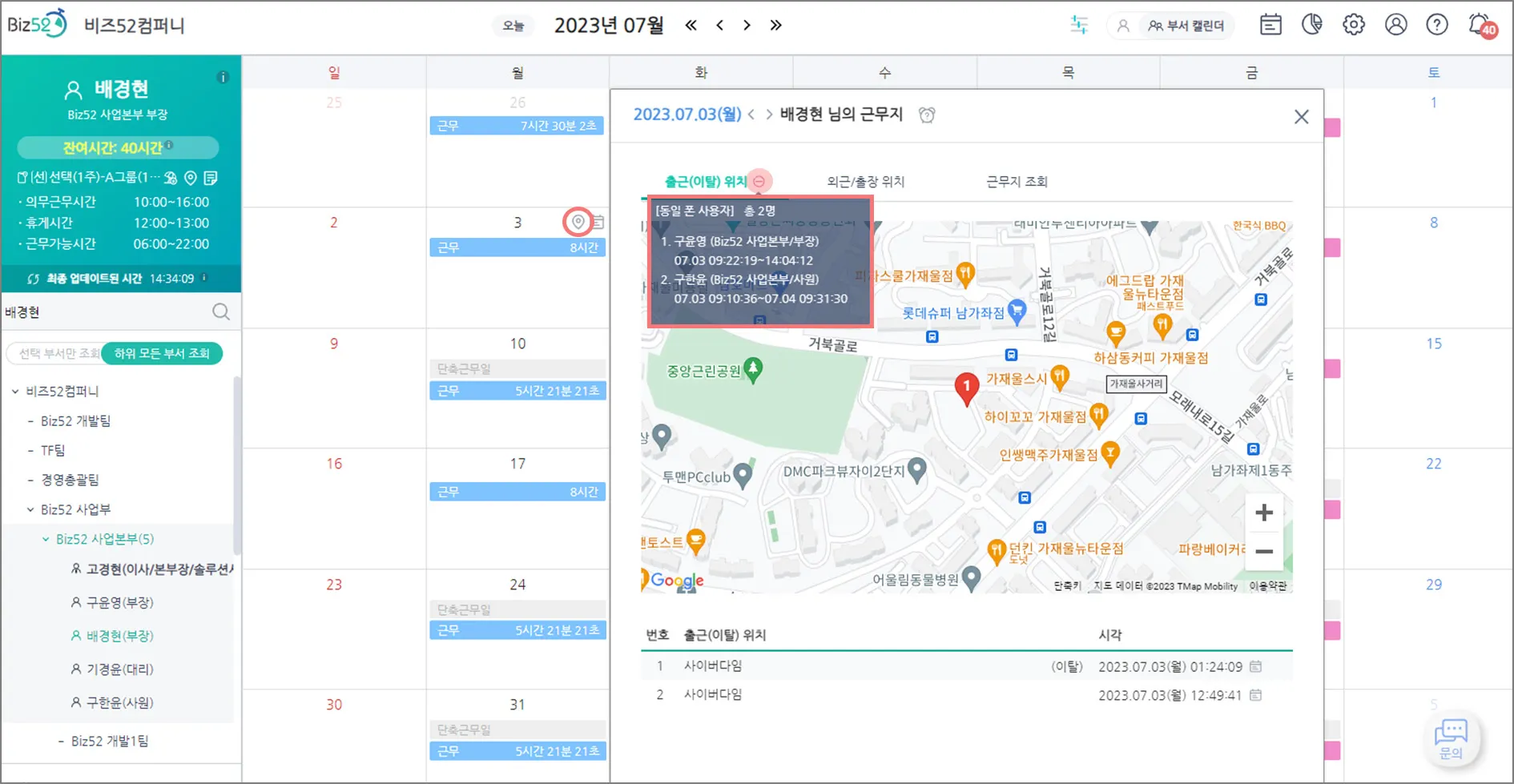
Task: Zoom in on the map
Action: pos(1264,513)
